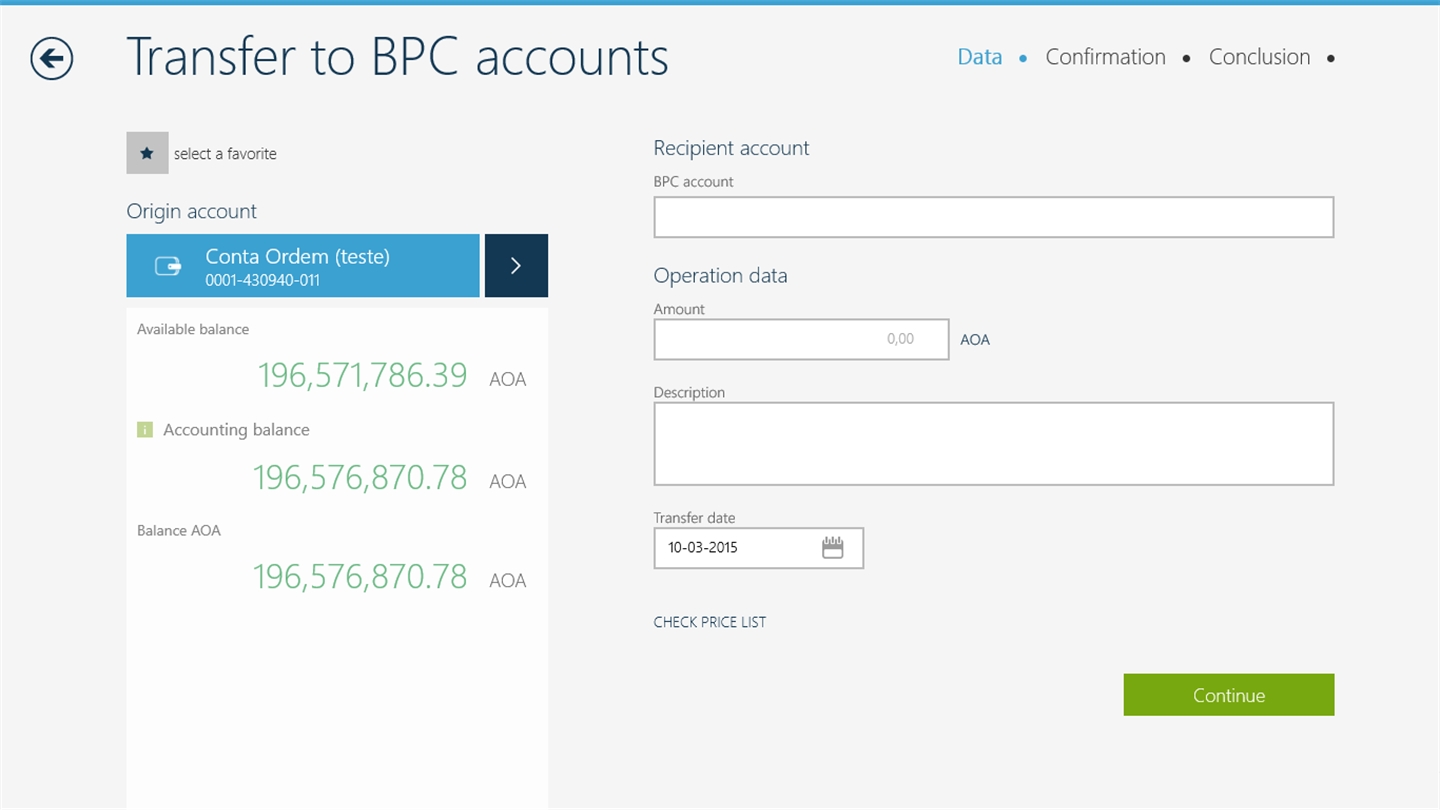
Task: Focus the BPC account input field
Action: pos(993,217)
